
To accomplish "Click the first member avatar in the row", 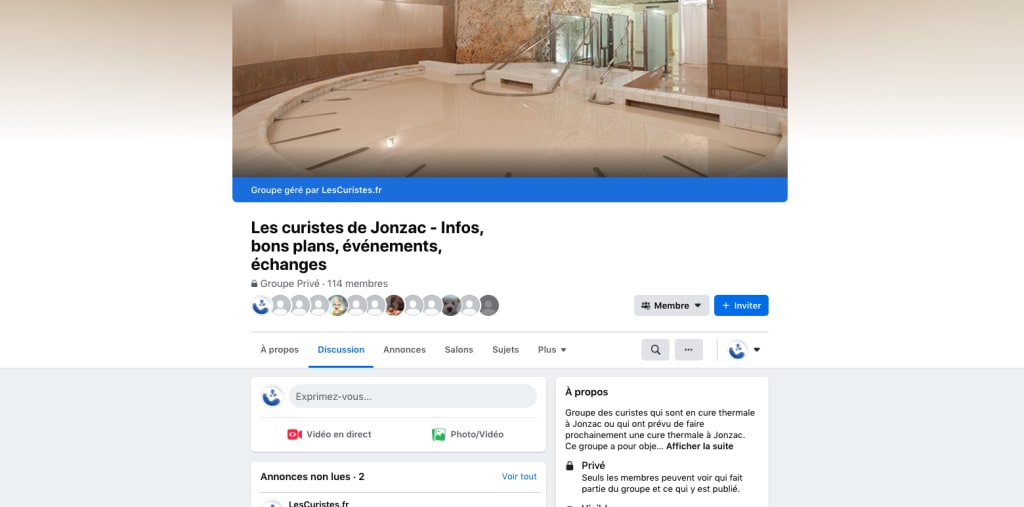I will (x=261, y=305).
